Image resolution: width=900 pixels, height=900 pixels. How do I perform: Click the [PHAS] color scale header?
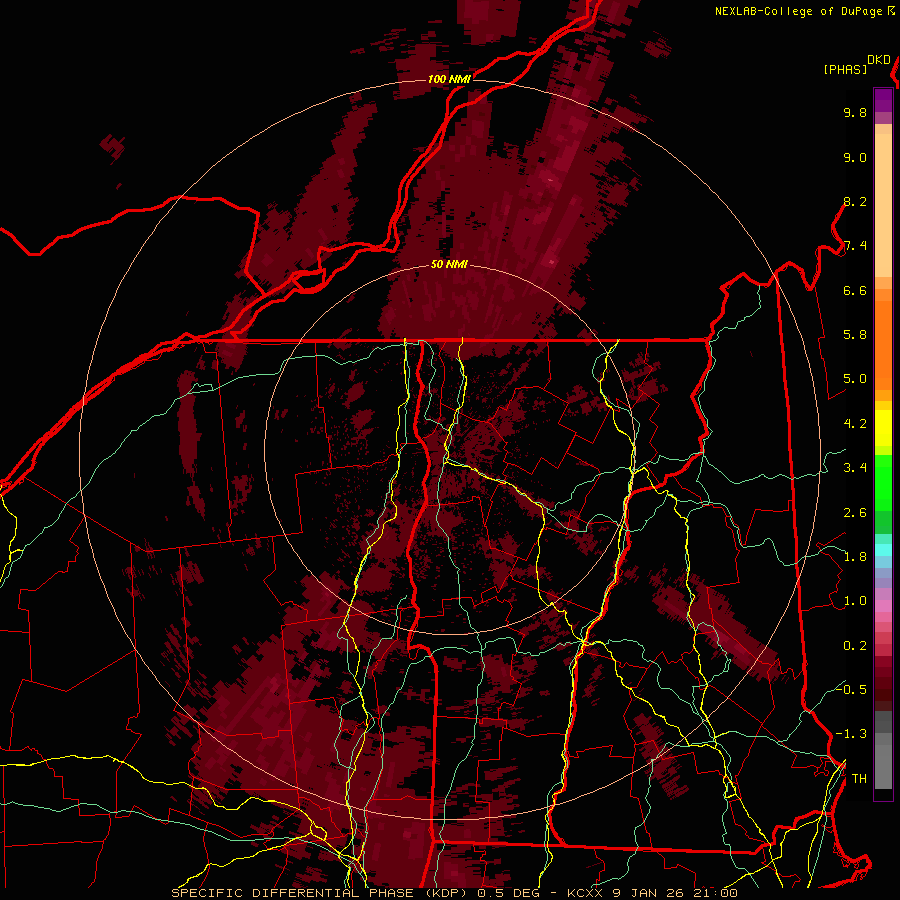click(845, 70)
